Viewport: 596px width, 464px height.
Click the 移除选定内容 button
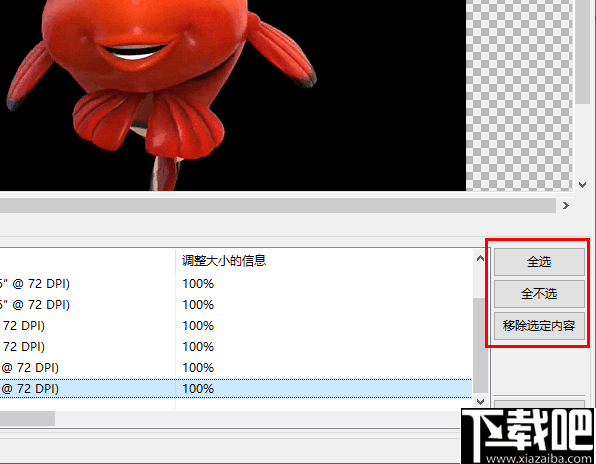pyautogui.click(x=539, y=326)
